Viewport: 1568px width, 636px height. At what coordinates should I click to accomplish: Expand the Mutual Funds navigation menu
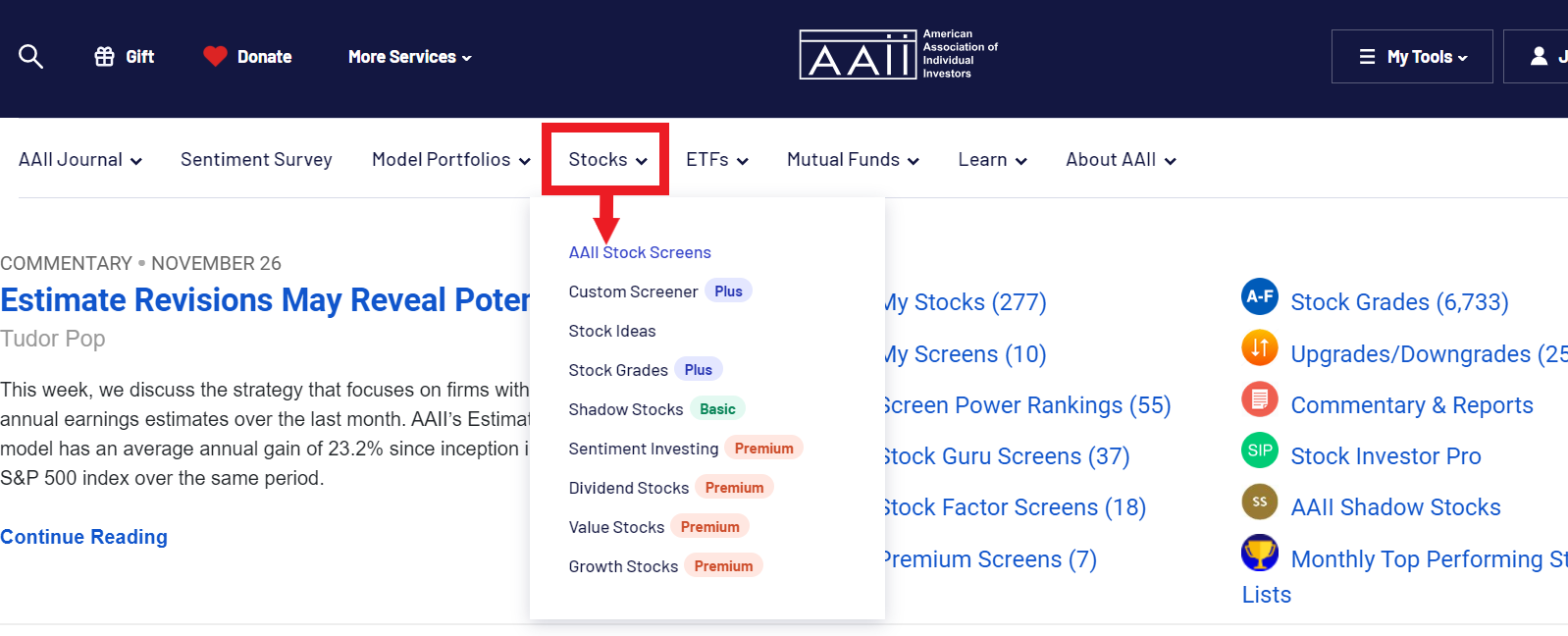853,160
